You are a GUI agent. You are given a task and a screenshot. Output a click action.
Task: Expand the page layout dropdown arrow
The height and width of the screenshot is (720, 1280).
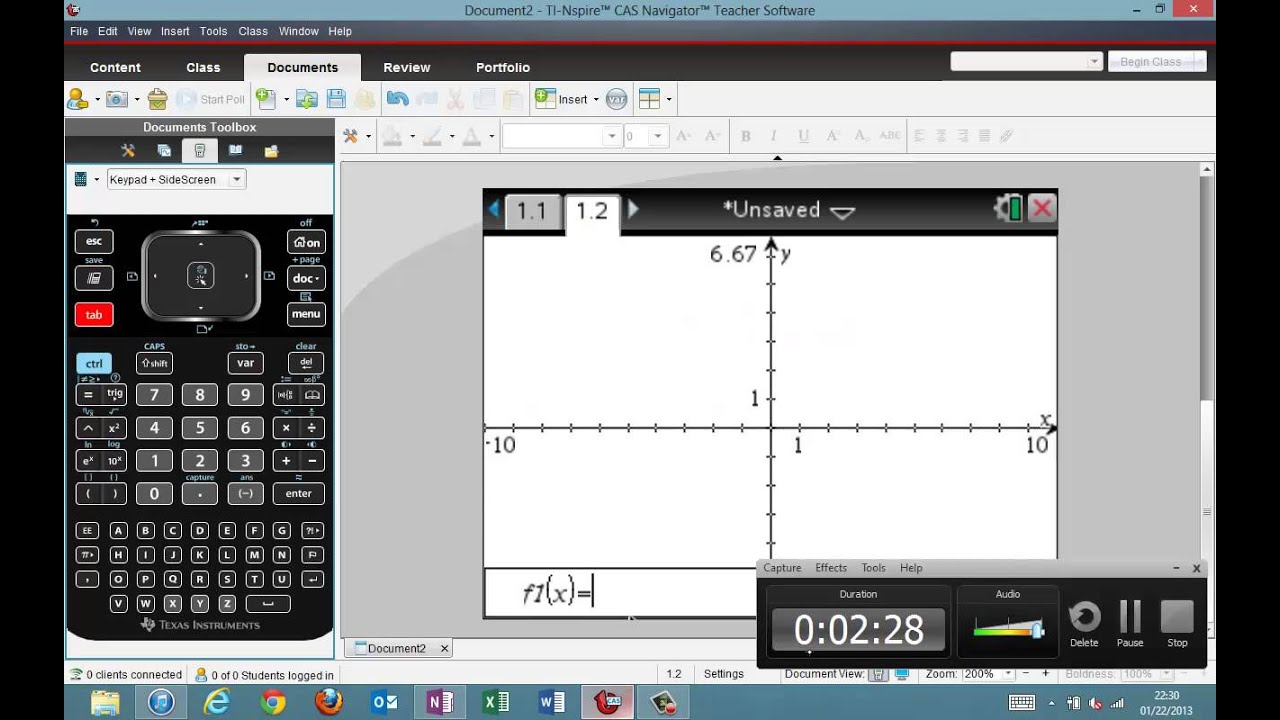(668, 99)
